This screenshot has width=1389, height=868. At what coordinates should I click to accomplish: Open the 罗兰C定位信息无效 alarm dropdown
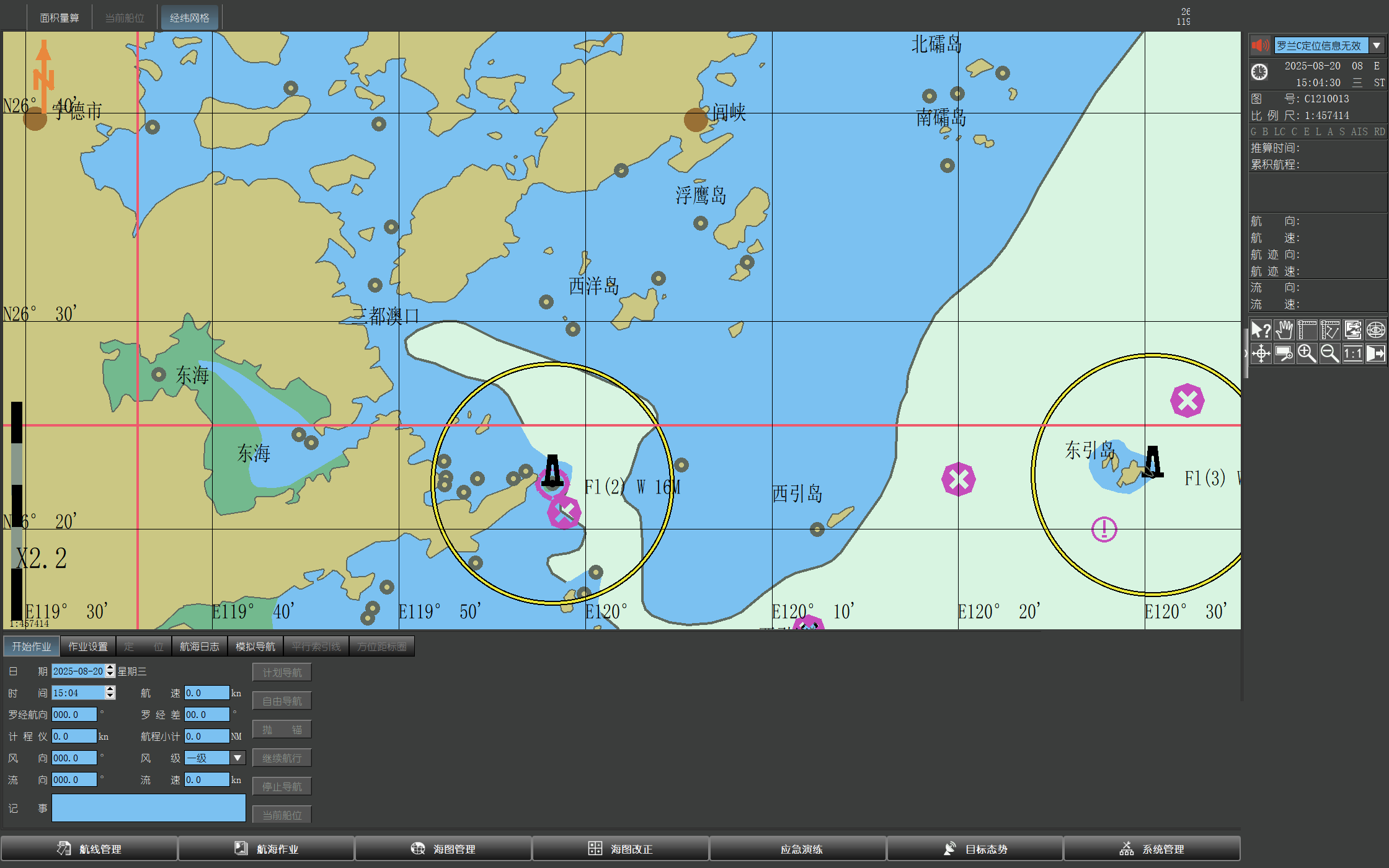[x=1377, y=45]
